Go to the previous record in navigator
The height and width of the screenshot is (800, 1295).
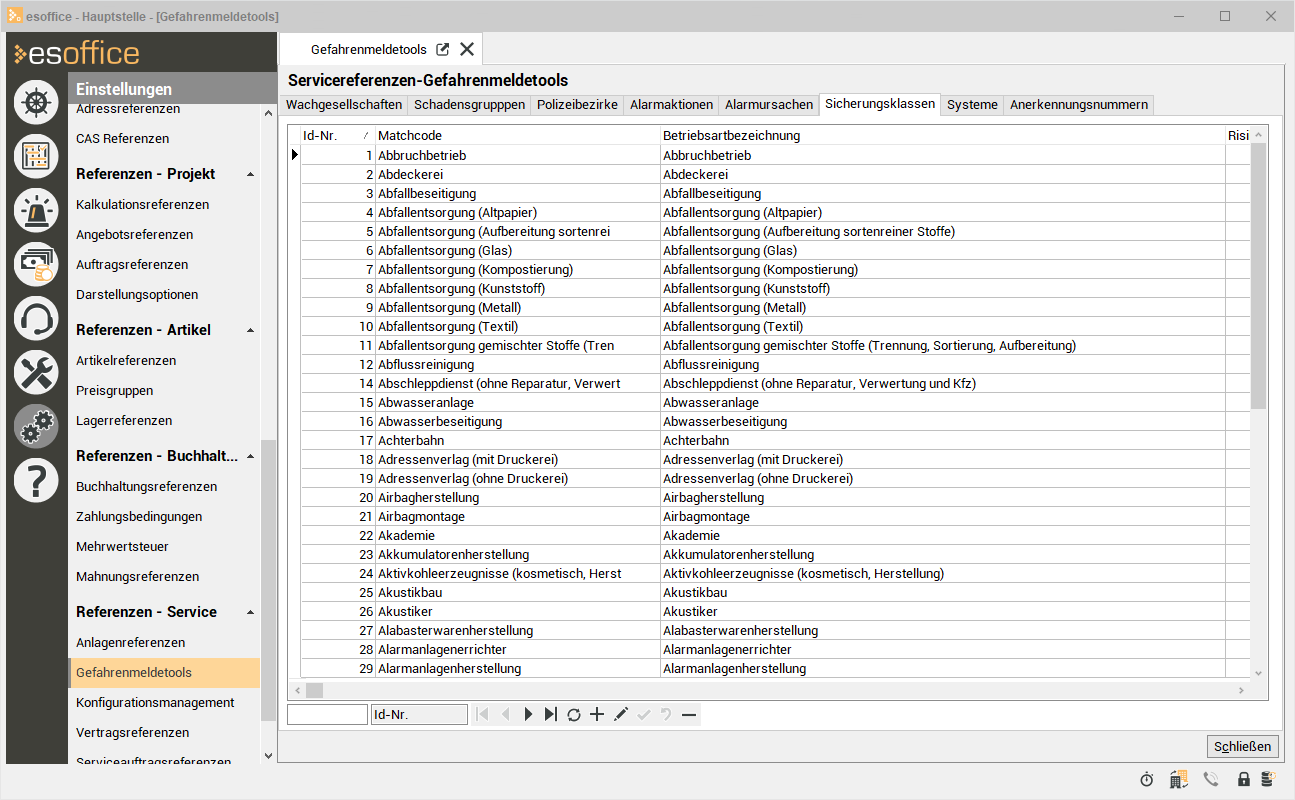506,714
